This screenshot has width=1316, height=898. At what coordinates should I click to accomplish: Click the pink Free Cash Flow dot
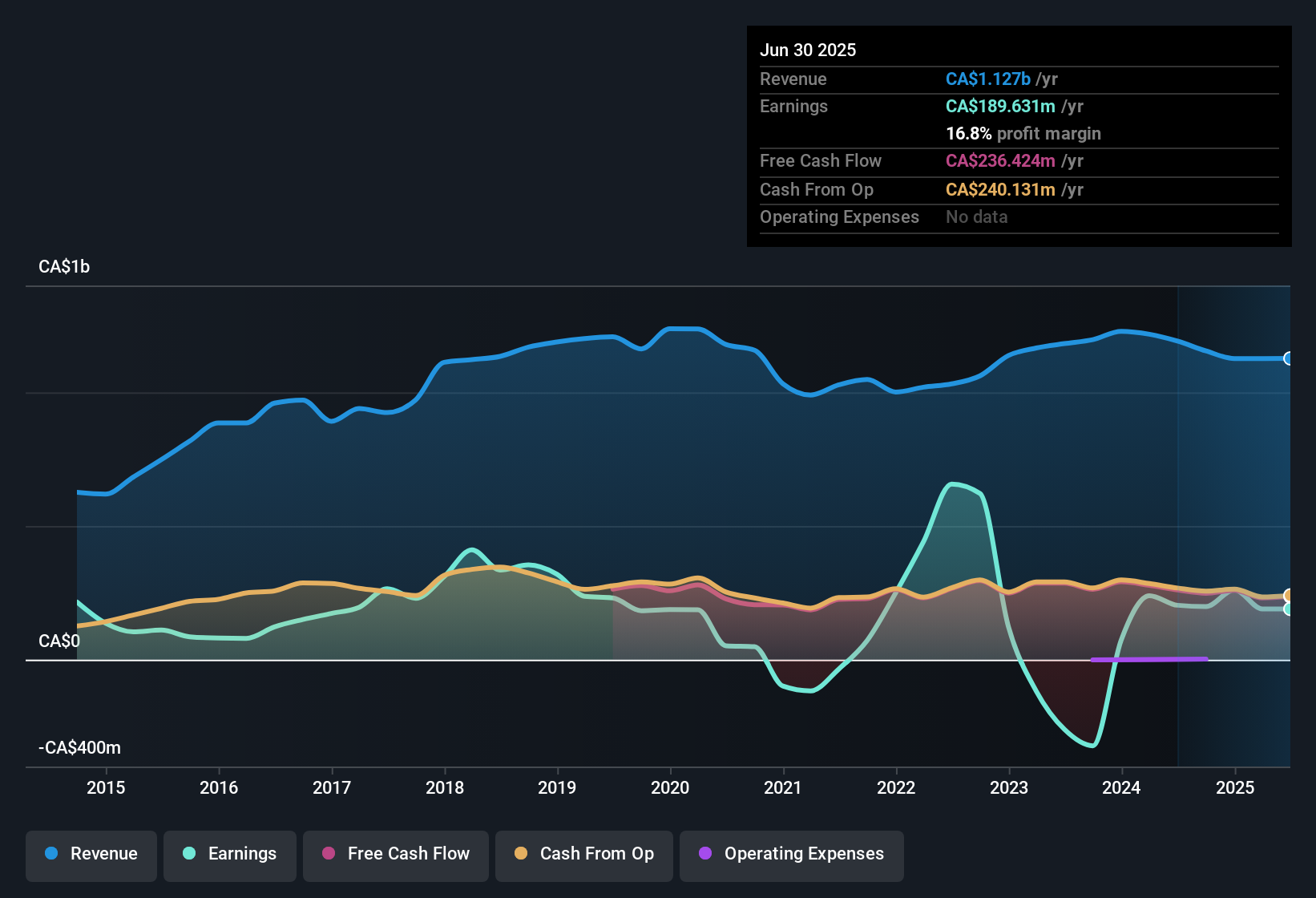click(329, 853)
